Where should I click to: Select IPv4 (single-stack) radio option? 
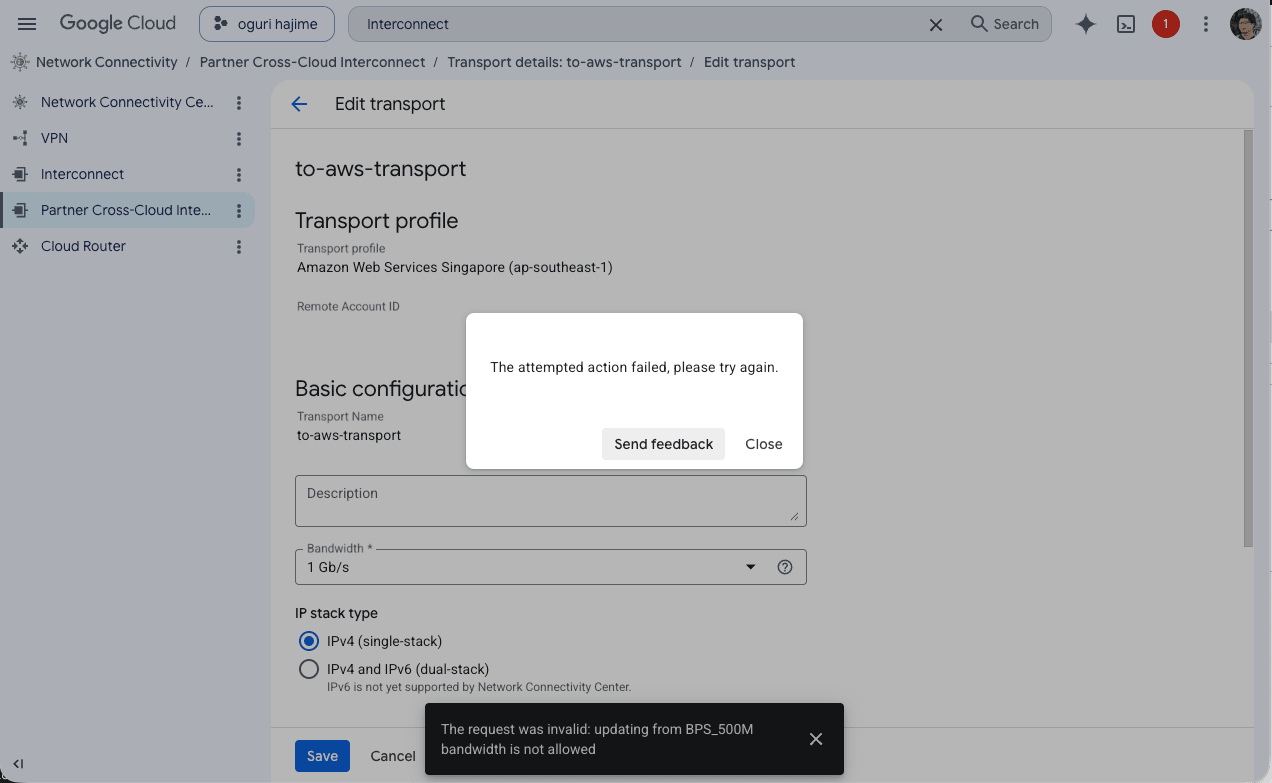coord(309,641)
